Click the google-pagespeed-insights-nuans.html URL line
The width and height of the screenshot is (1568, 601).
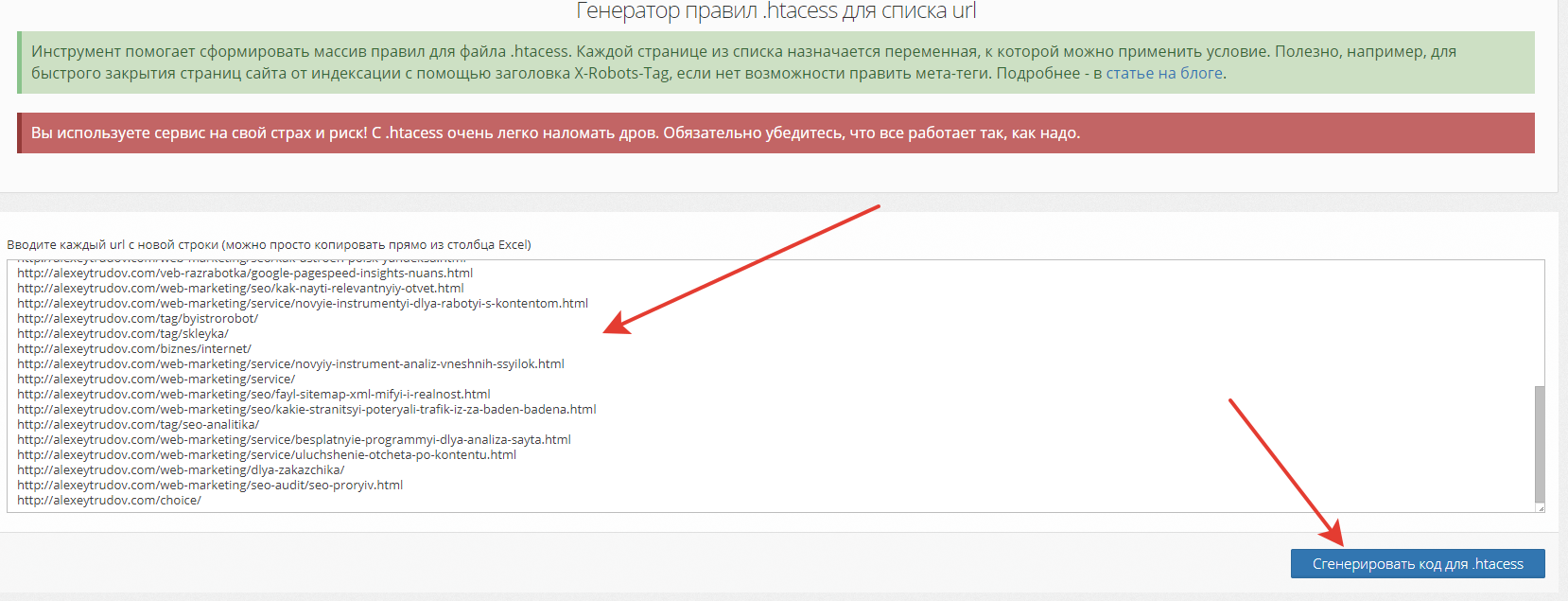(x=245, y=274)
